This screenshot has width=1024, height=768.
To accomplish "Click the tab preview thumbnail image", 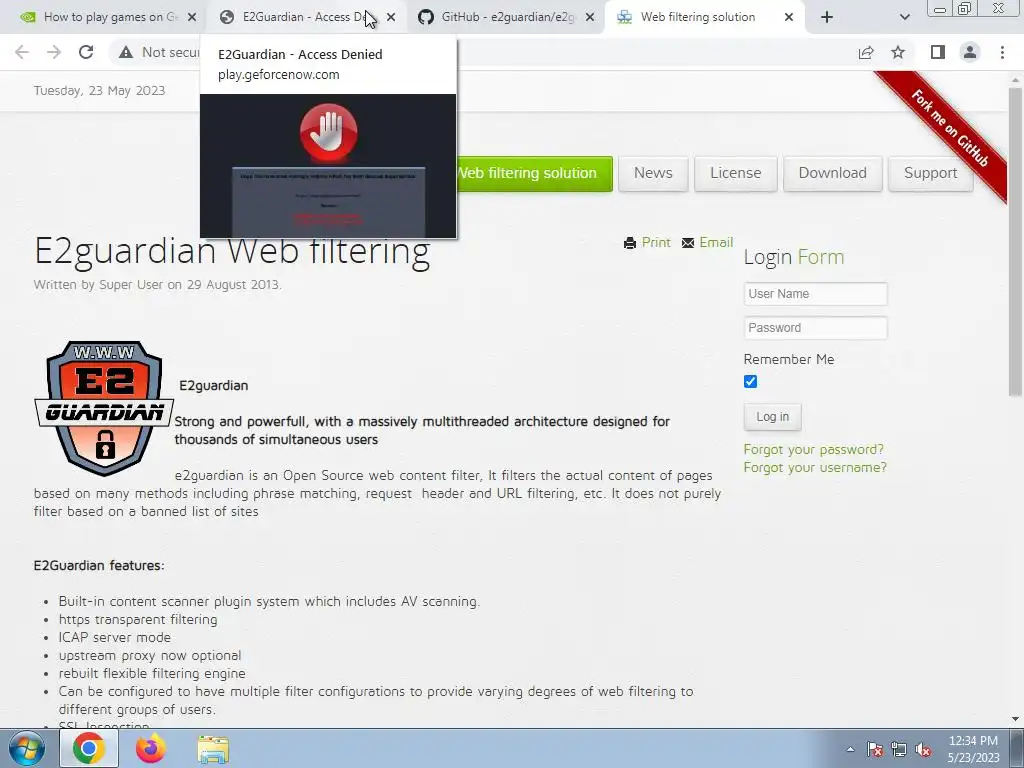I will 328,166.
